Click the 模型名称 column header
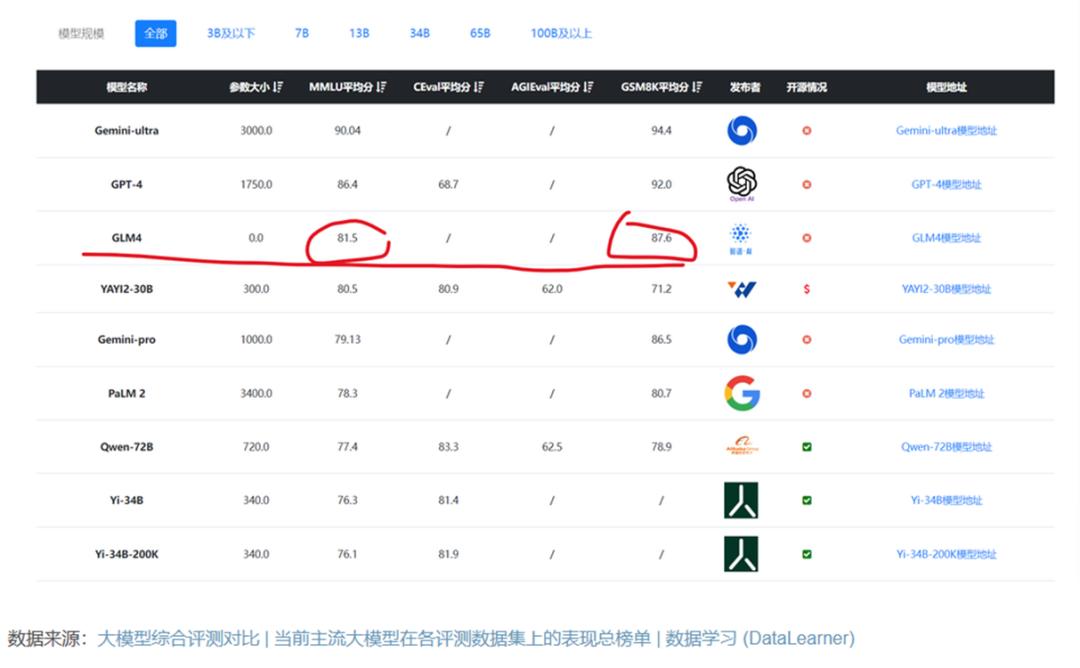This screenshot has height=668, width=1080. click(127, 87)
